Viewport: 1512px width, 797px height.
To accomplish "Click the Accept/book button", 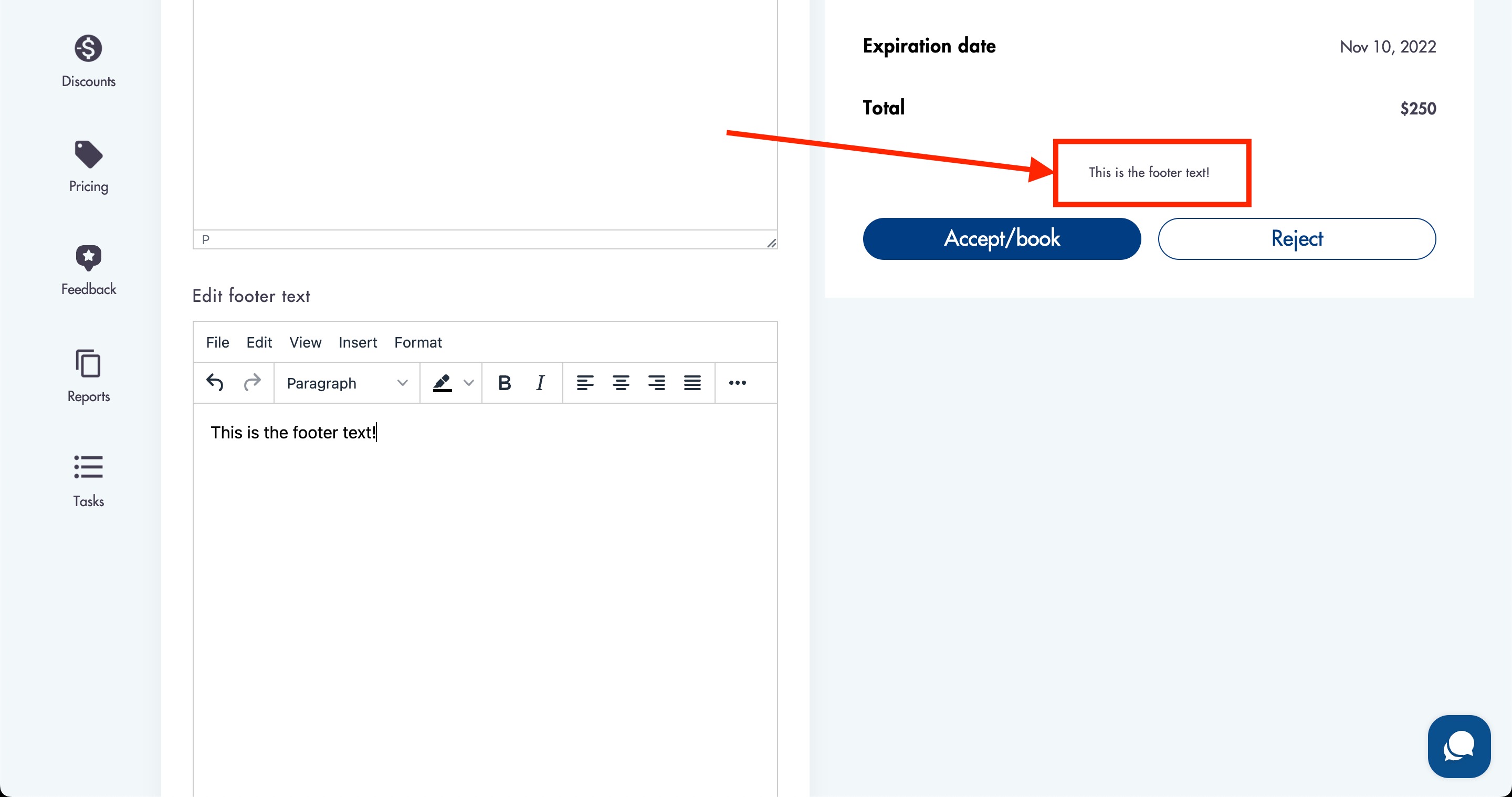I will (x=1001, y=239).
